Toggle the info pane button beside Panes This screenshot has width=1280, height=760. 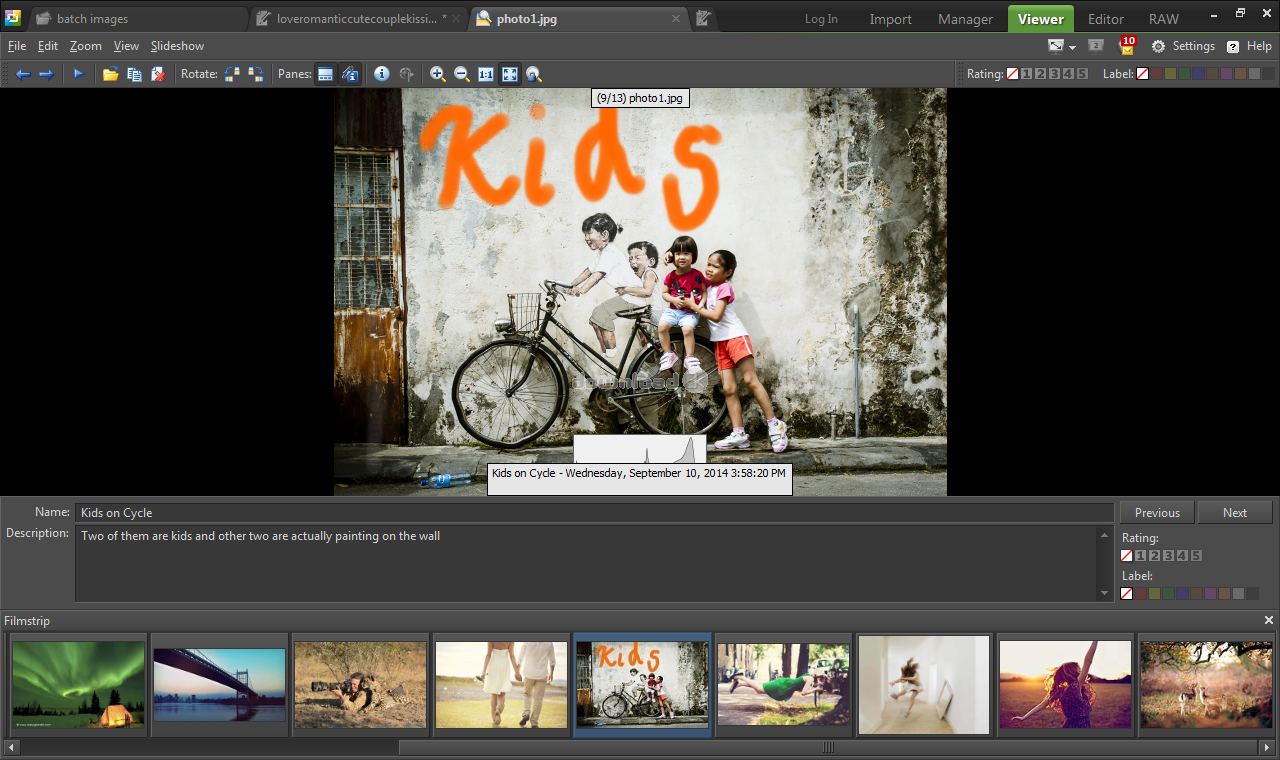350,74
